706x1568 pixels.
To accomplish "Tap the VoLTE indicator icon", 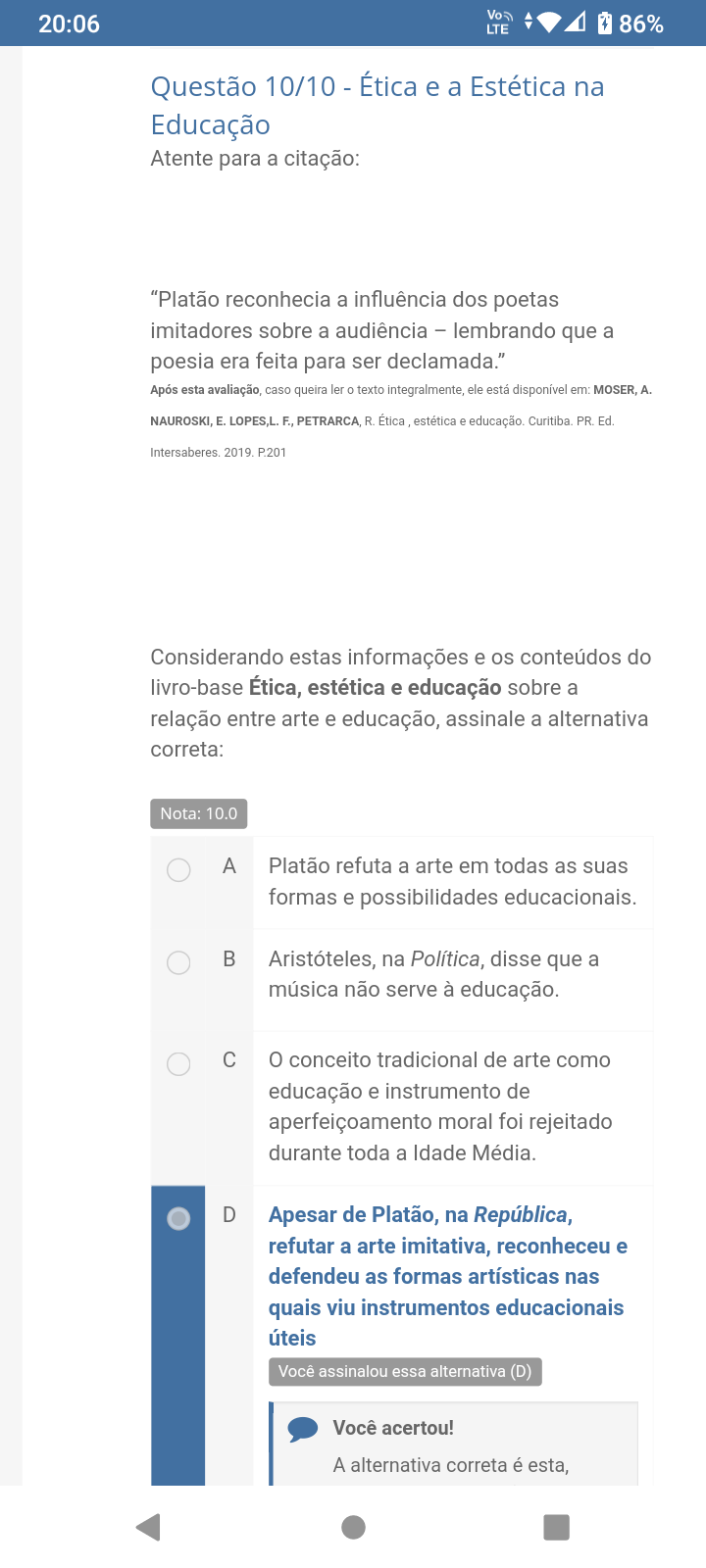I will [499, 23].
